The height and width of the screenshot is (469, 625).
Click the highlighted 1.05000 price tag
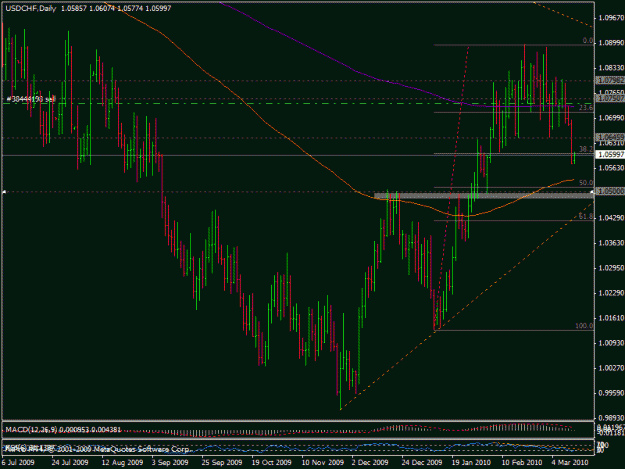[610, 192]
